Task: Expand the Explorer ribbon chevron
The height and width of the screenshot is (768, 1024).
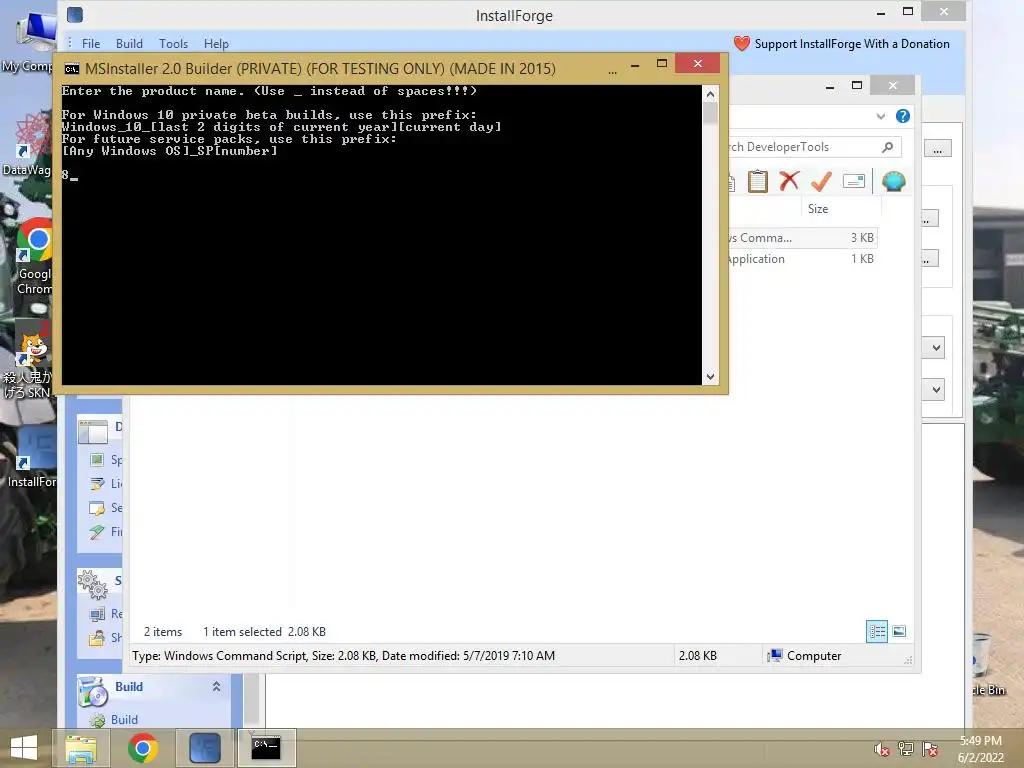Action: pyautogui.click(x=880, y=116)
